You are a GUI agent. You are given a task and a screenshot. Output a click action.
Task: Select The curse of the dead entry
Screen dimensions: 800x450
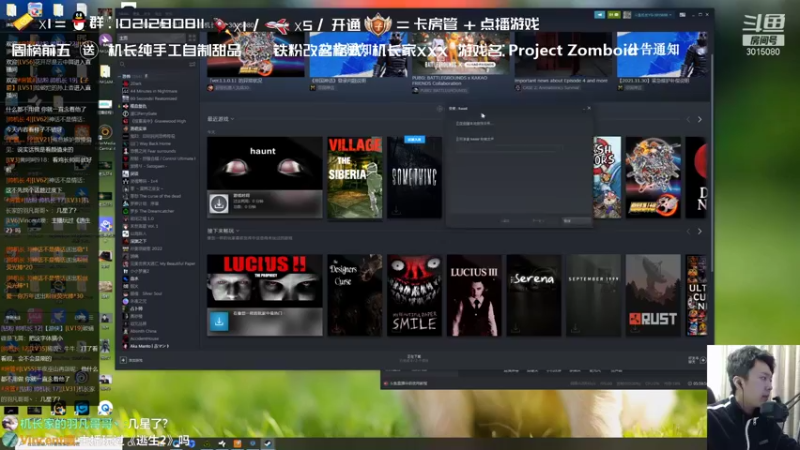[x=152, y=196]
